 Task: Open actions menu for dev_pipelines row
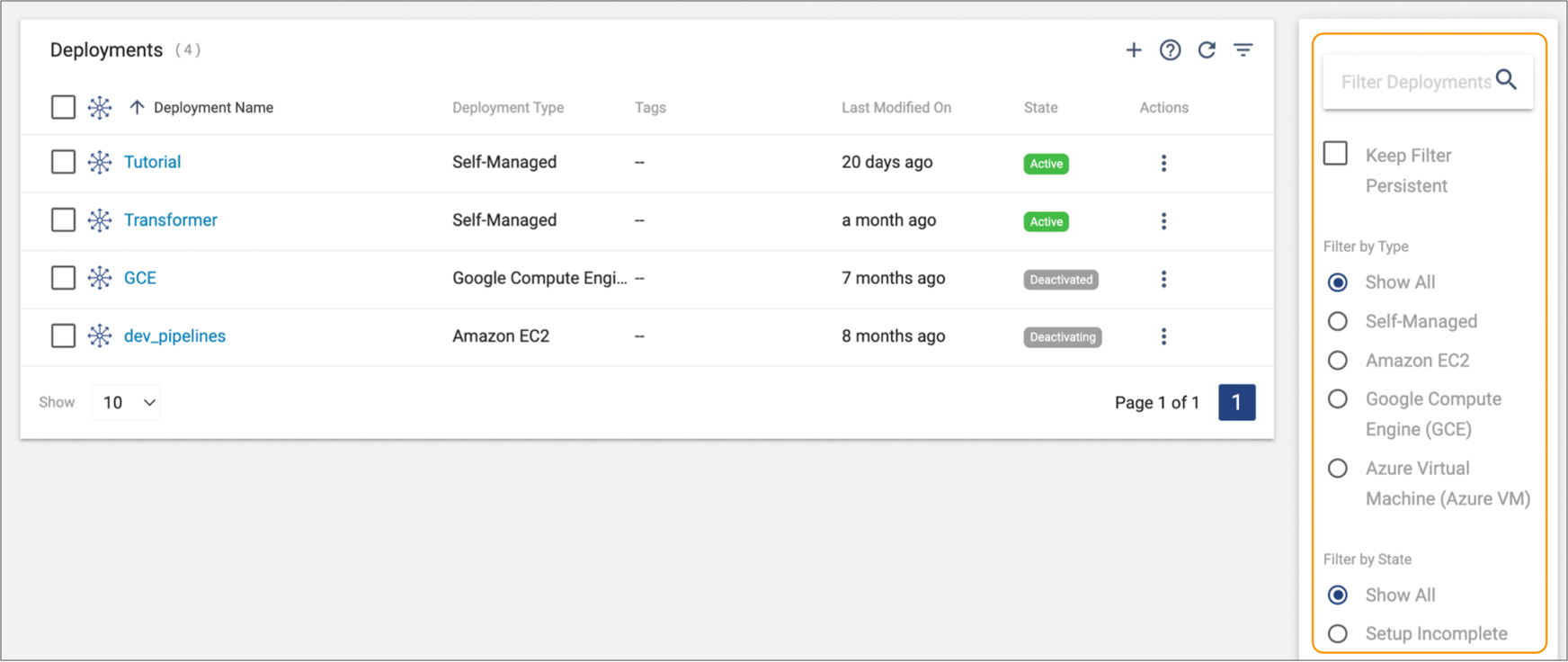[1163, 336]
